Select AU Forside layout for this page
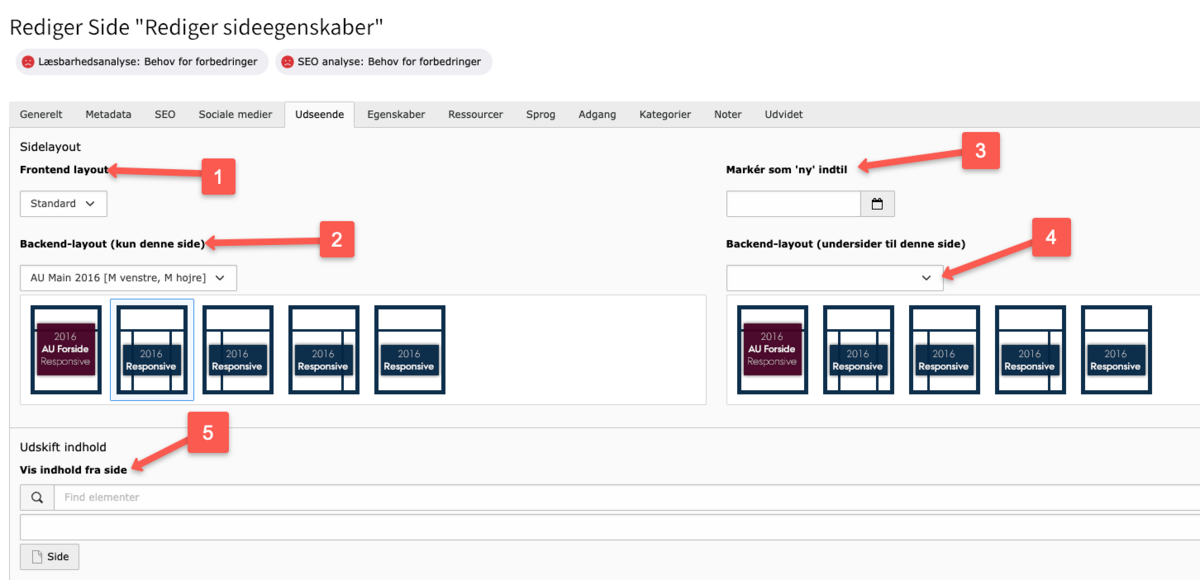1200x580 pixels. (x=66, y=350)
